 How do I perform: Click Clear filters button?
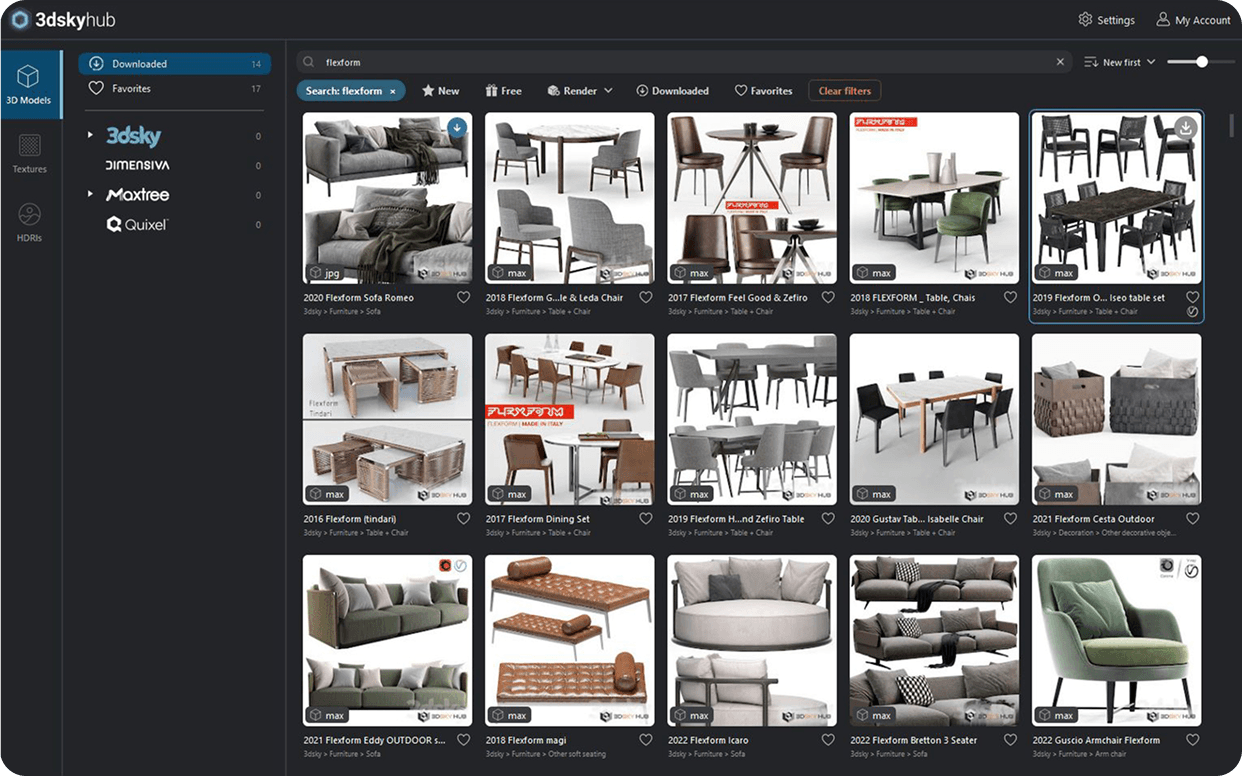pos(844,91)
